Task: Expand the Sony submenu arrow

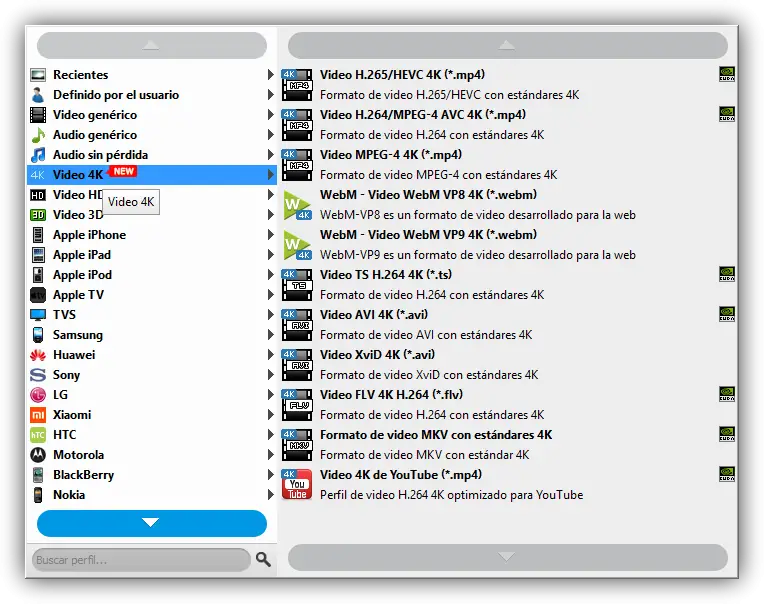Action: pos(271,375)
